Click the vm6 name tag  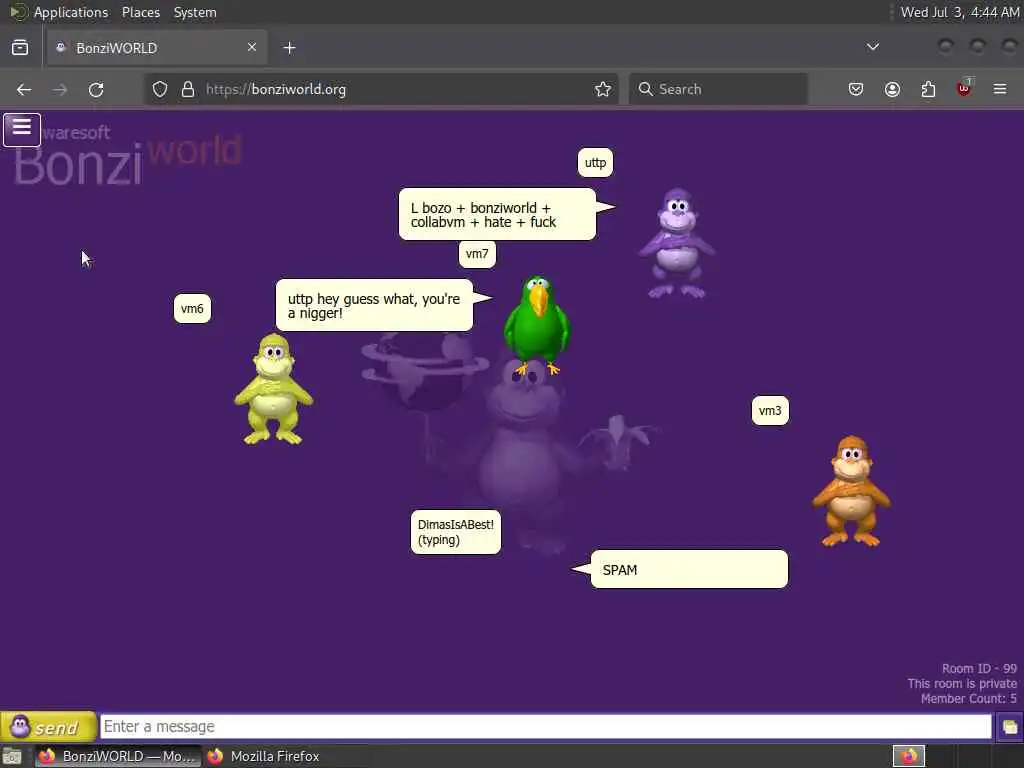click(192, 308)
